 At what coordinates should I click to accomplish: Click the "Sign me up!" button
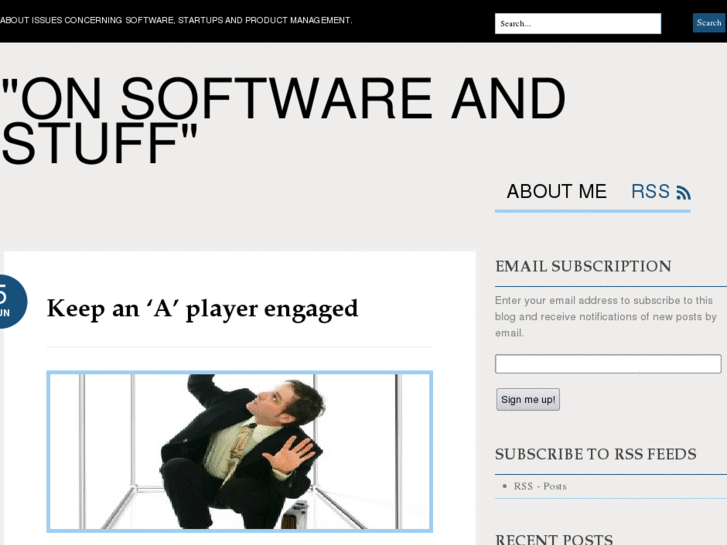coord(528,399)
